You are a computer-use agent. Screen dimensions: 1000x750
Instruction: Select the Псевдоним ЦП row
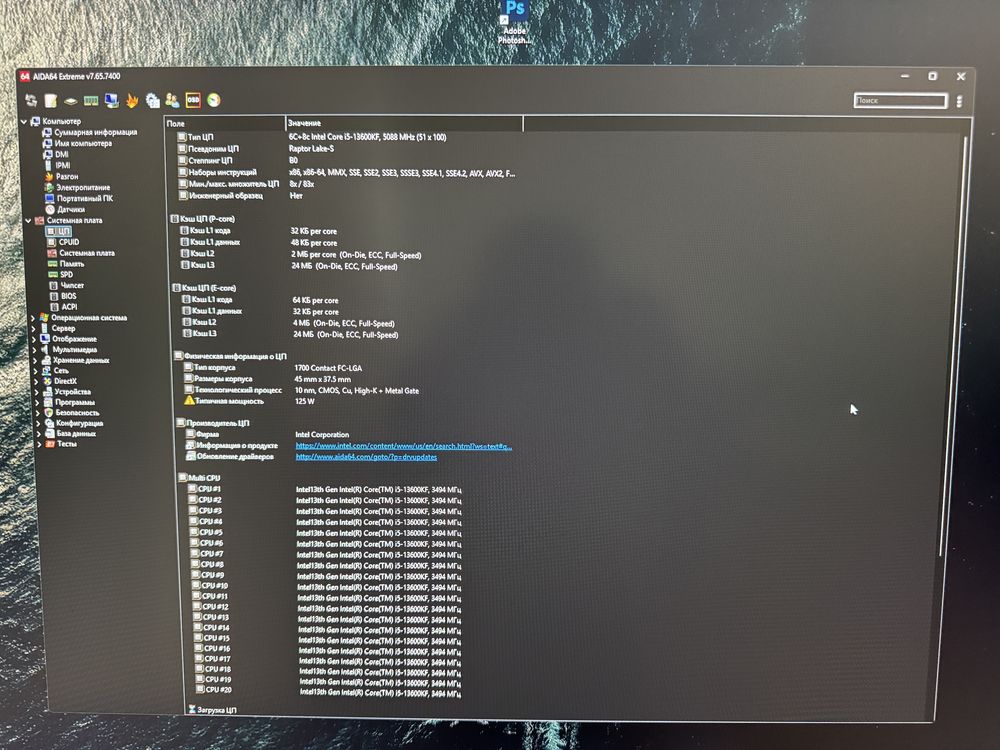pyautogui.click(x=256, y=148)
